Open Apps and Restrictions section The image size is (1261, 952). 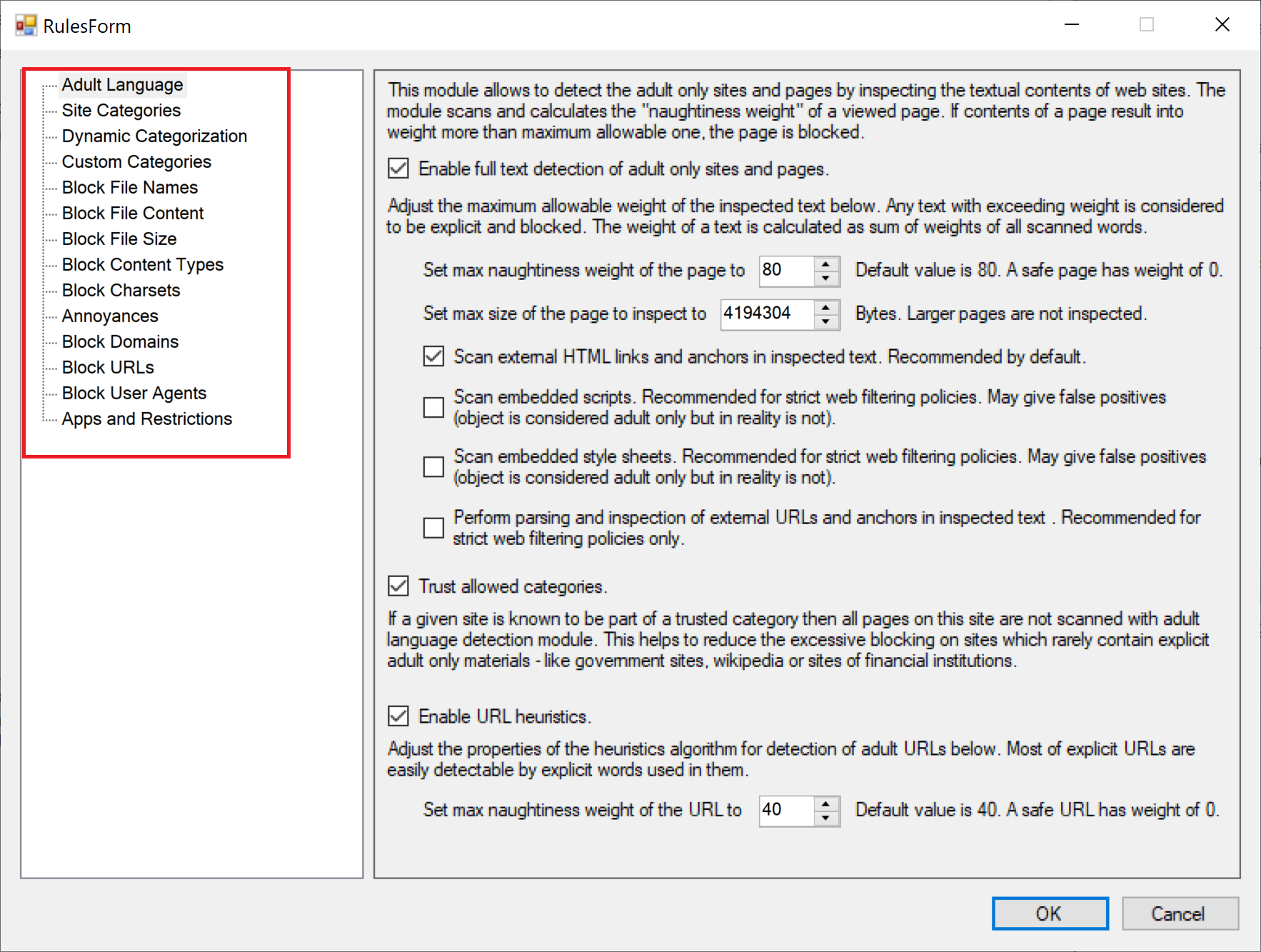tap(147, 419)
